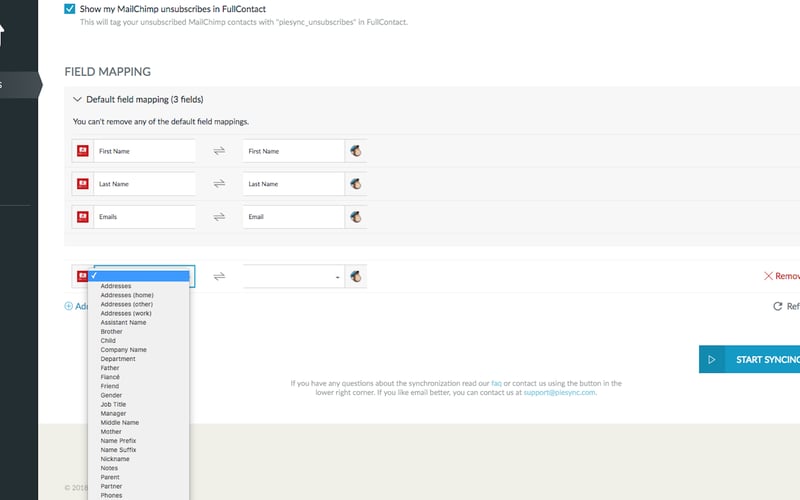
Task: Click the MailChimp First Name field
Action: click(293, 151)
